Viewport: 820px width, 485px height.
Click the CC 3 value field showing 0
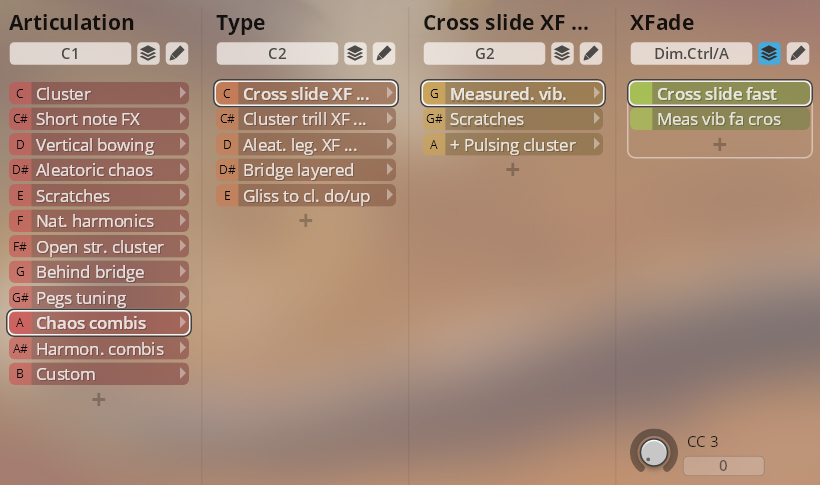click(724, 466)
